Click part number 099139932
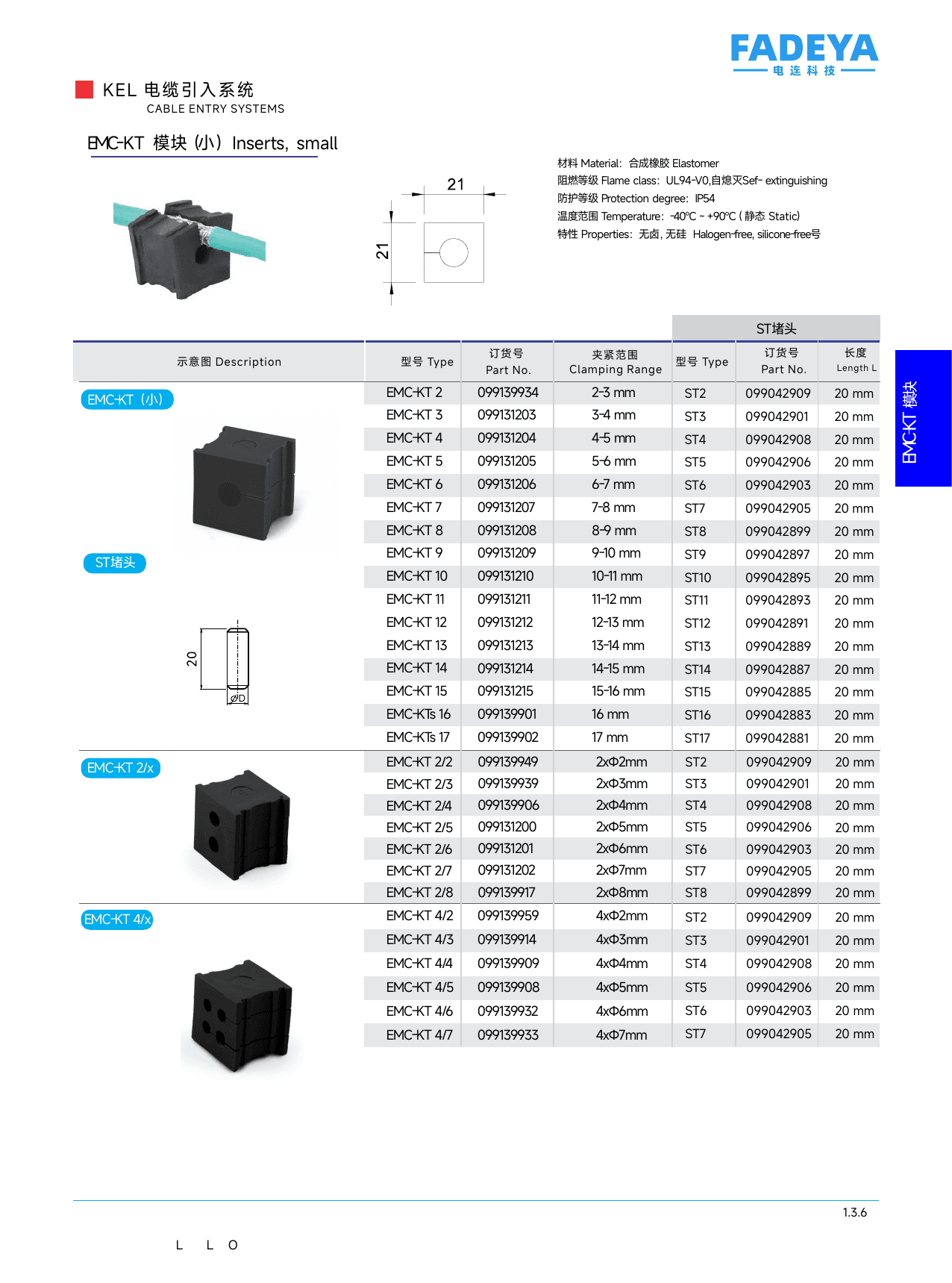952x1283 pixels. (508, 1011)
